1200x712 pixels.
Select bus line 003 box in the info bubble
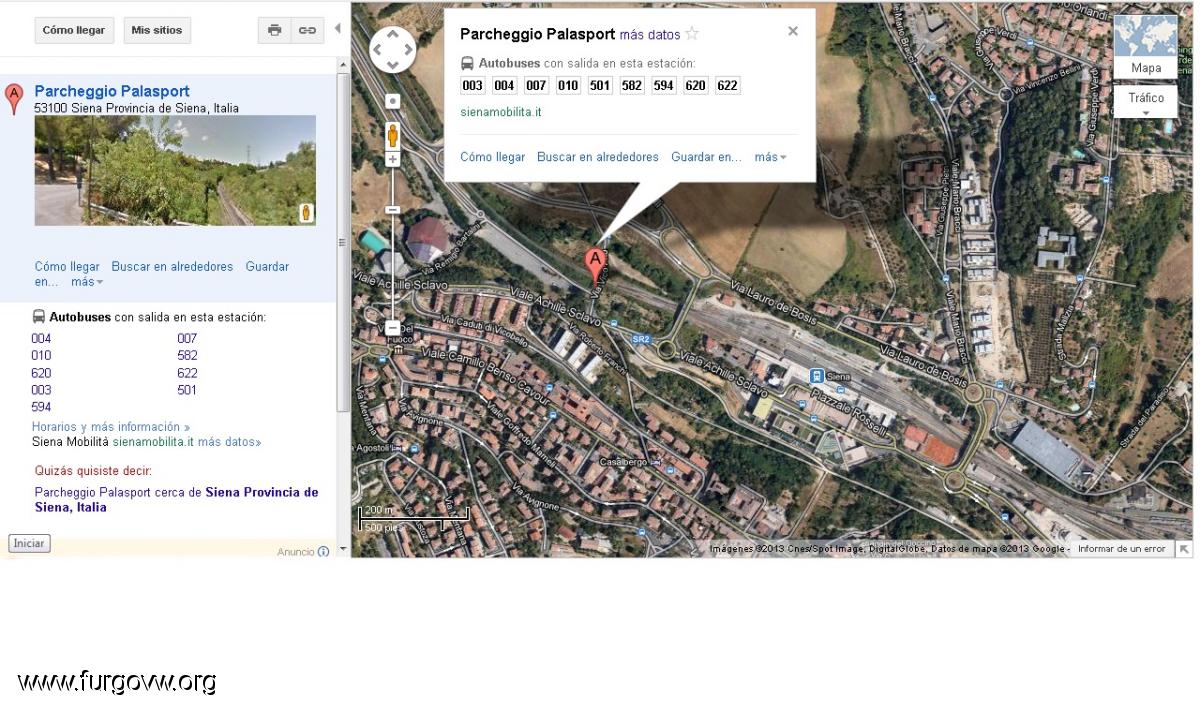click(472, 85)
